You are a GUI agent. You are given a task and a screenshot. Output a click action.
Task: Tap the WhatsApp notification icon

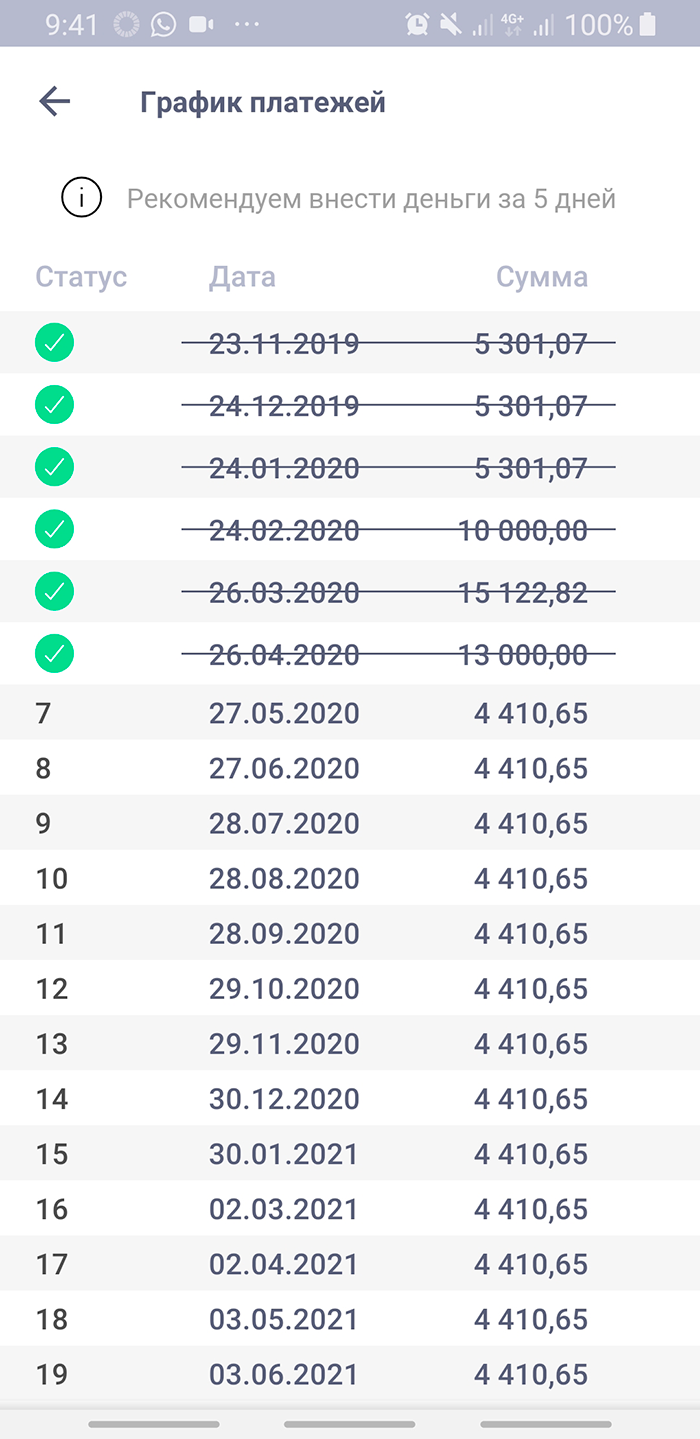(x=163, y=24)
